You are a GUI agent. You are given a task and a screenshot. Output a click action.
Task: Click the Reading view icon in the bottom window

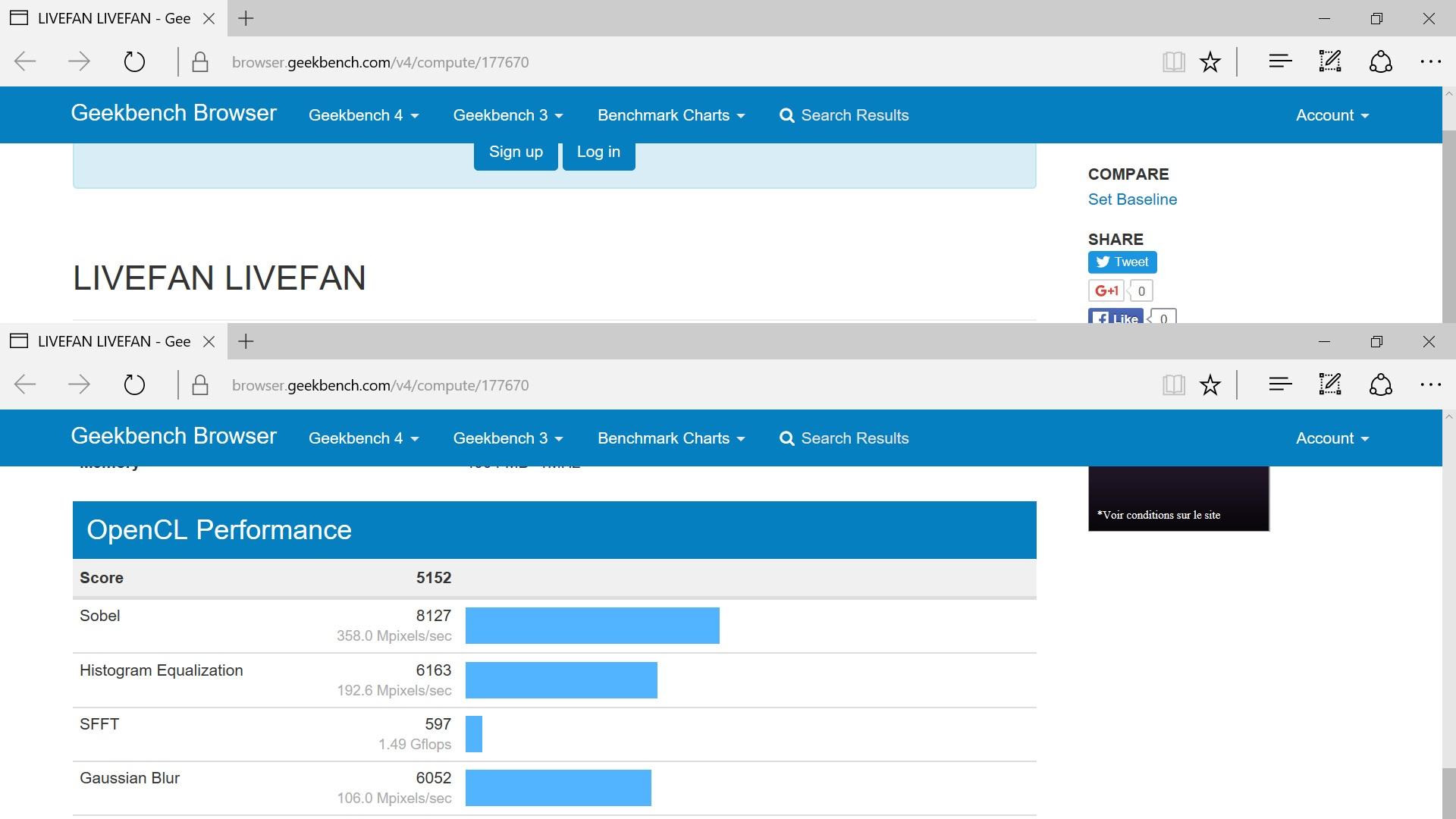[x=1173, y=384]
